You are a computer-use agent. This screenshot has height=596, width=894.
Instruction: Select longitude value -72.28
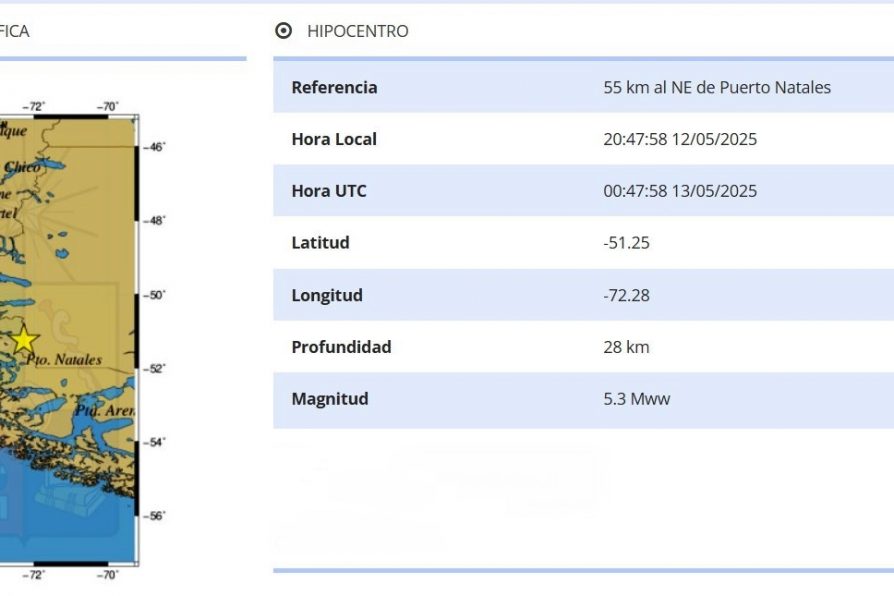point(626,295)
